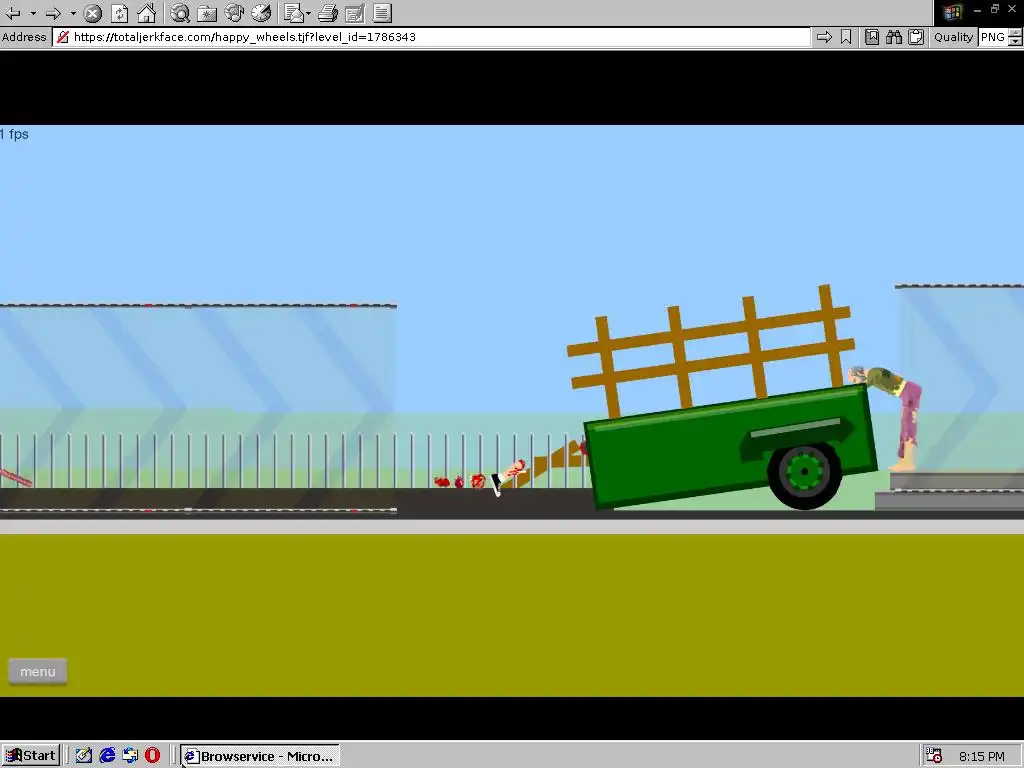The width and height of the screenshot is (1024, 768).
Task: Click the Mail envelope icon
Action: (x=294, y=13)
